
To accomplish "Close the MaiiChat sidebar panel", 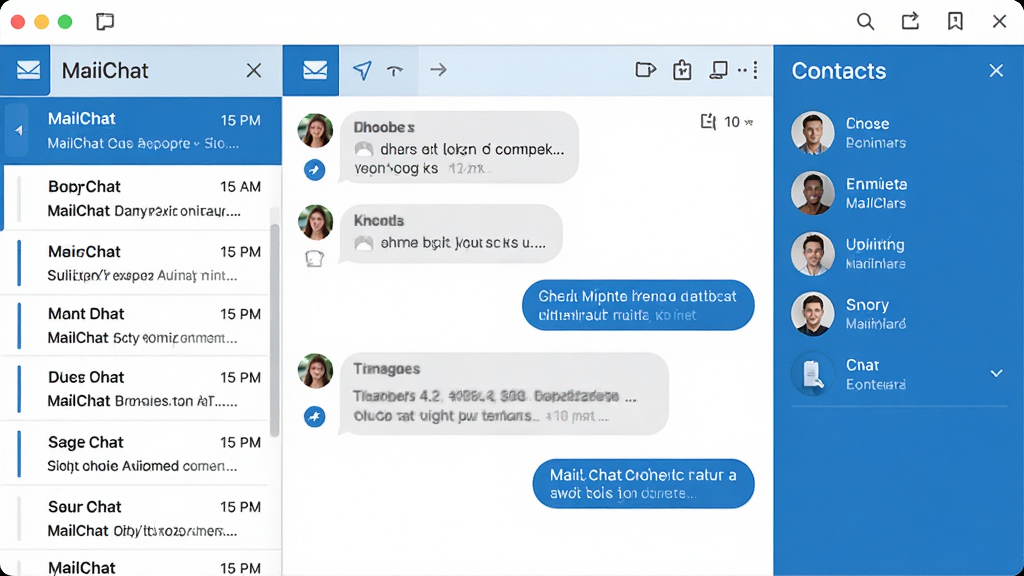I will tap(254, 71).
